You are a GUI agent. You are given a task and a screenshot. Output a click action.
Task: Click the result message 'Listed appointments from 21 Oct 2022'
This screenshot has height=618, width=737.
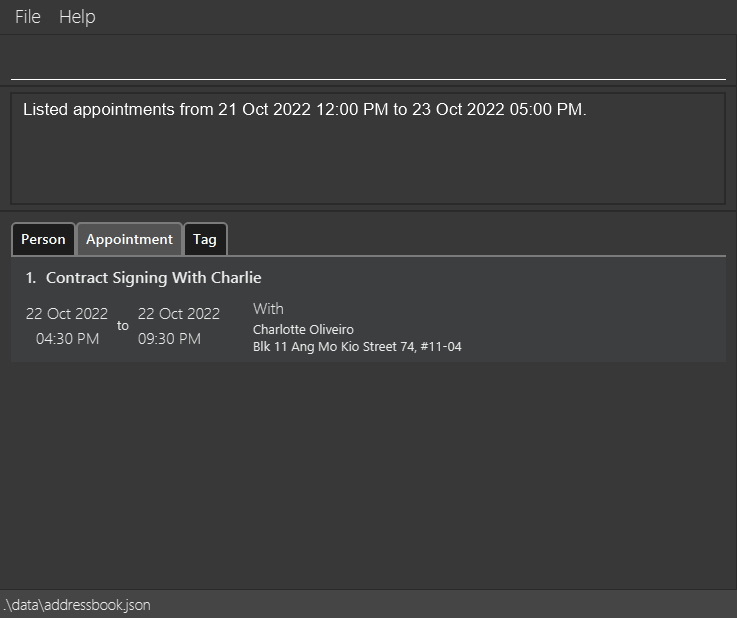(305, 110)
